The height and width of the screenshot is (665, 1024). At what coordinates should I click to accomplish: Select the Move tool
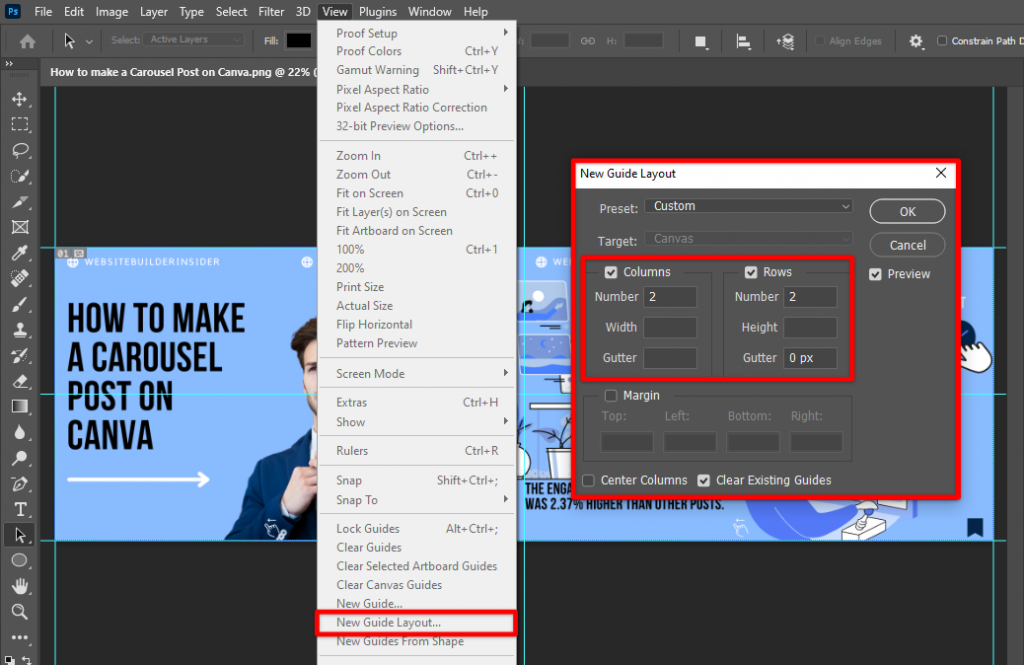[21, 99]
